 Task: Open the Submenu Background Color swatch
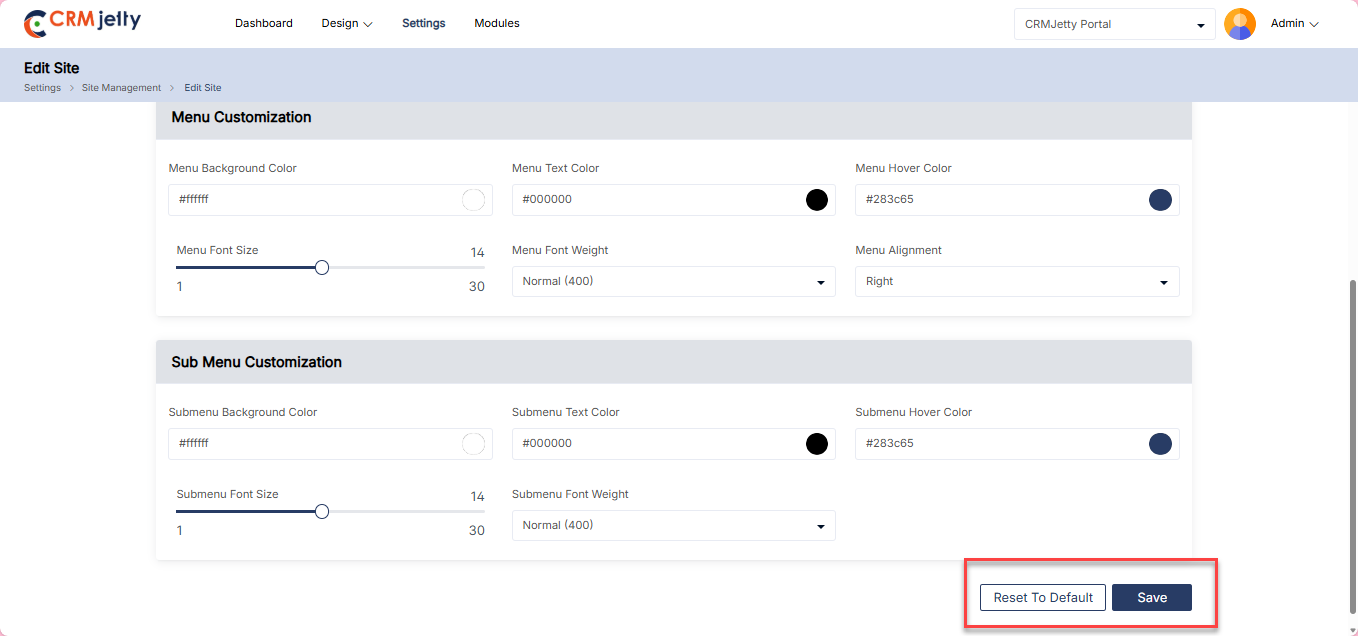click(x=473, y=444)
